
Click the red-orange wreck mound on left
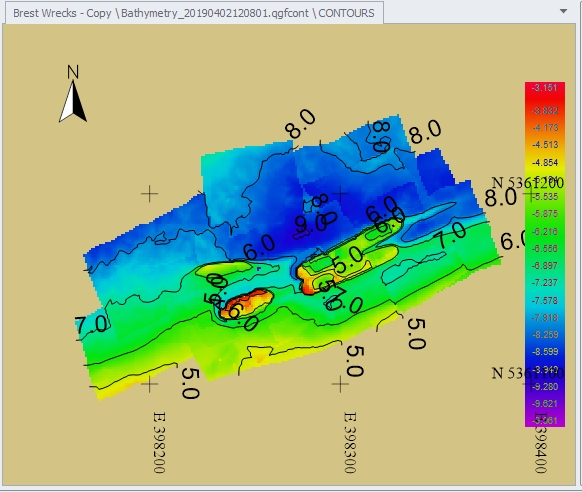coord(248,303)
